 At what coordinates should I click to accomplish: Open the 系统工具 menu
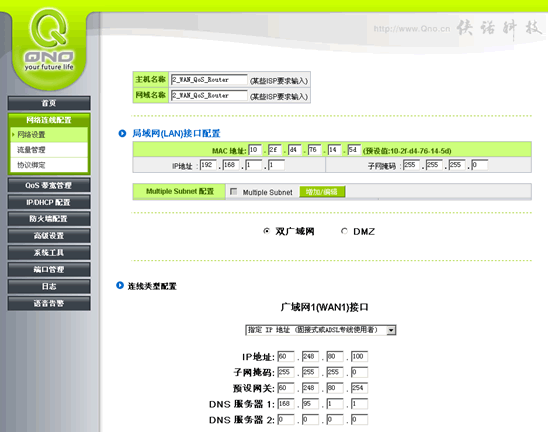pos(49,252)
